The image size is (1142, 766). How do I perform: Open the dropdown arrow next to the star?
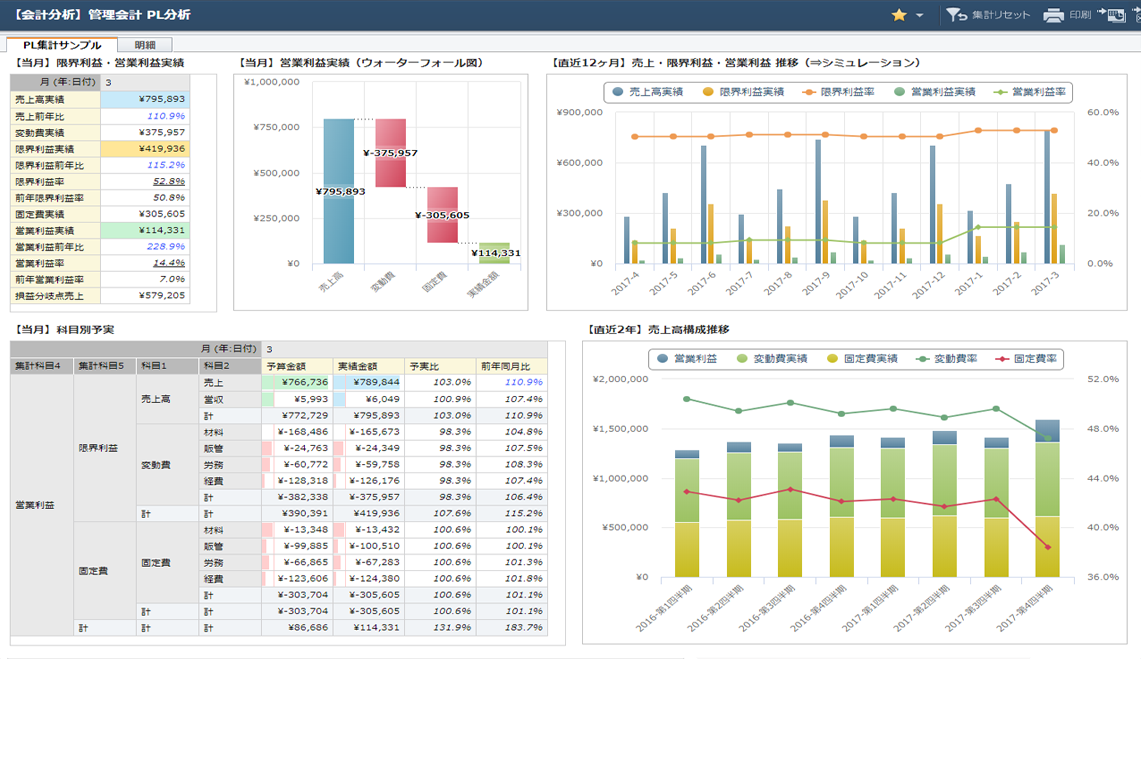tap(919, 15)
